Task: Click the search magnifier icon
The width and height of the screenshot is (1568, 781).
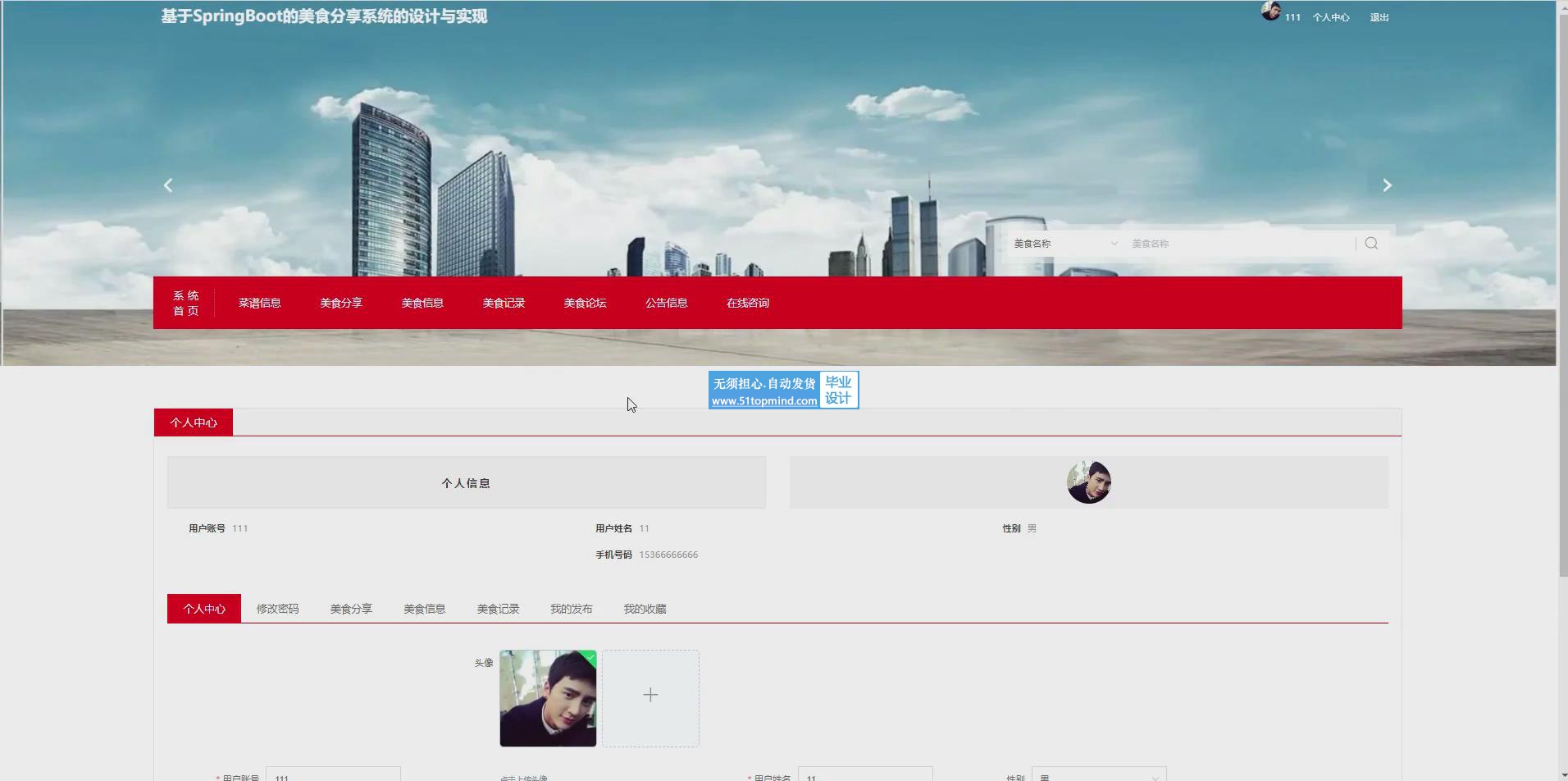Action: pos(1371,244)
